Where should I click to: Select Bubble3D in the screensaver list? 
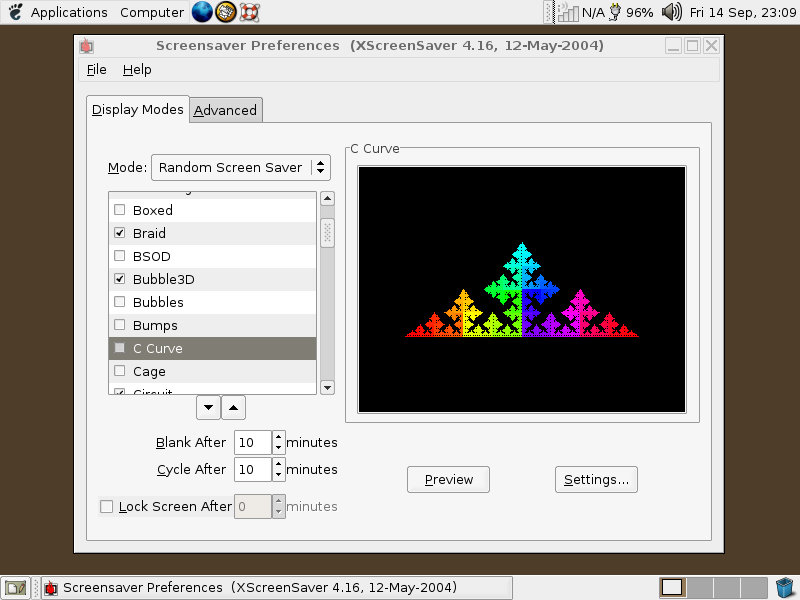point(213,279)
